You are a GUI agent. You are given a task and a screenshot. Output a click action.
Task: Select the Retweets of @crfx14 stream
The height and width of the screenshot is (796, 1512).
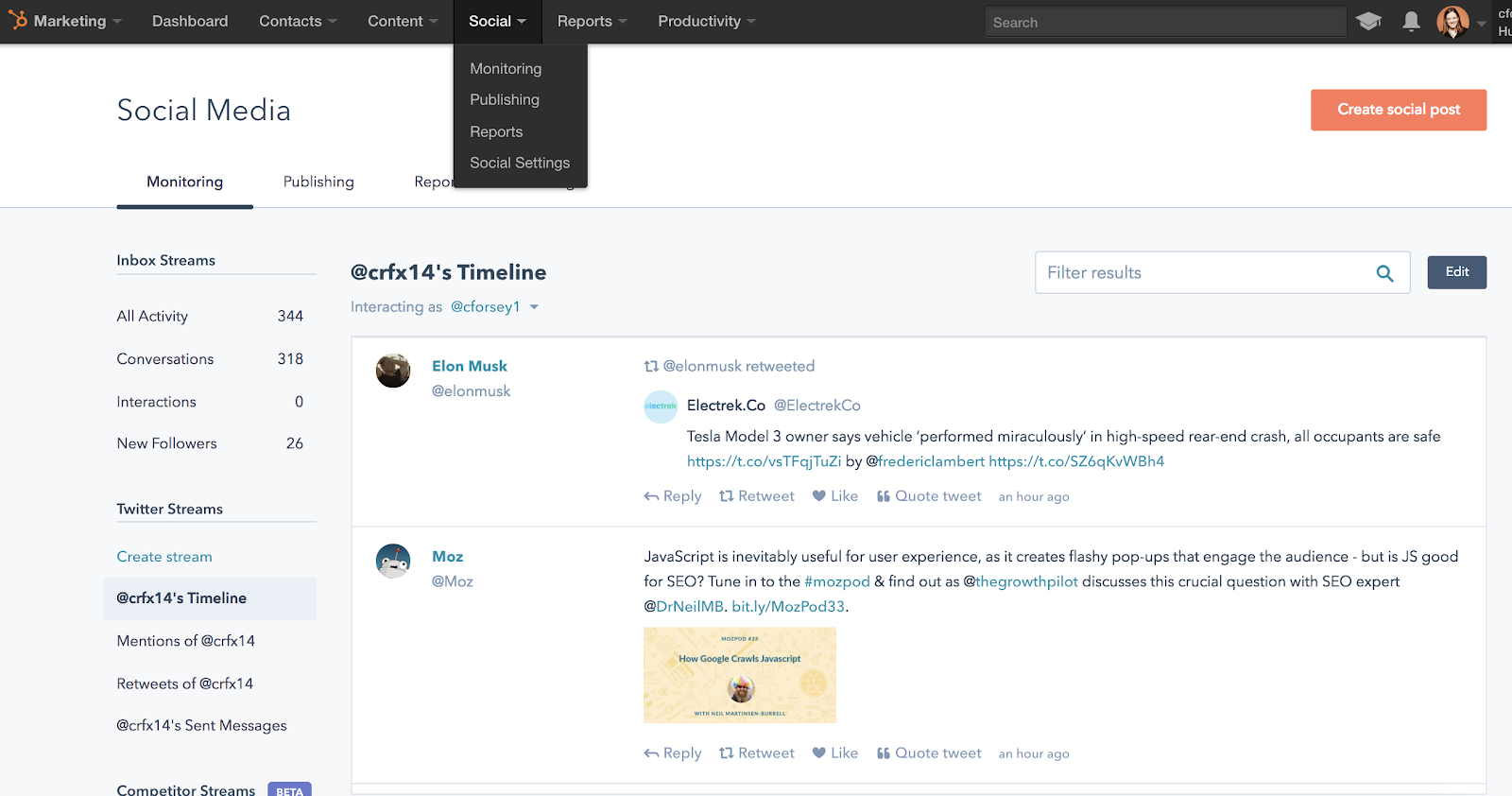185,684
